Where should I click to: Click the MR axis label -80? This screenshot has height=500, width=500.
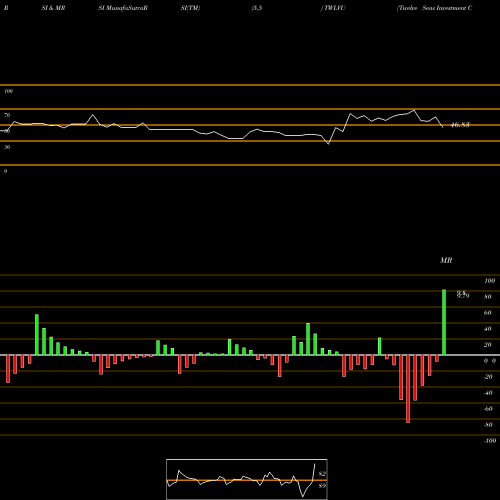click(488, 425)
